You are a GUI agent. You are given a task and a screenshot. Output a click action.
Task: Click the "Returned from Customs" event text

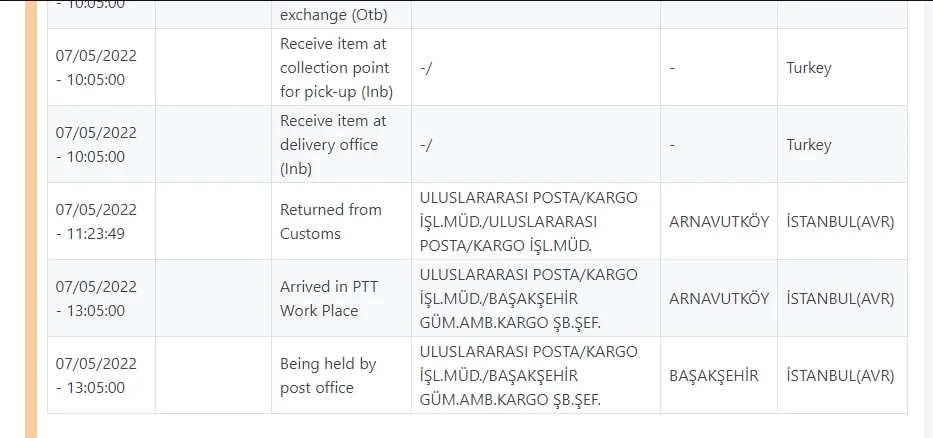(x=330, y=221)
